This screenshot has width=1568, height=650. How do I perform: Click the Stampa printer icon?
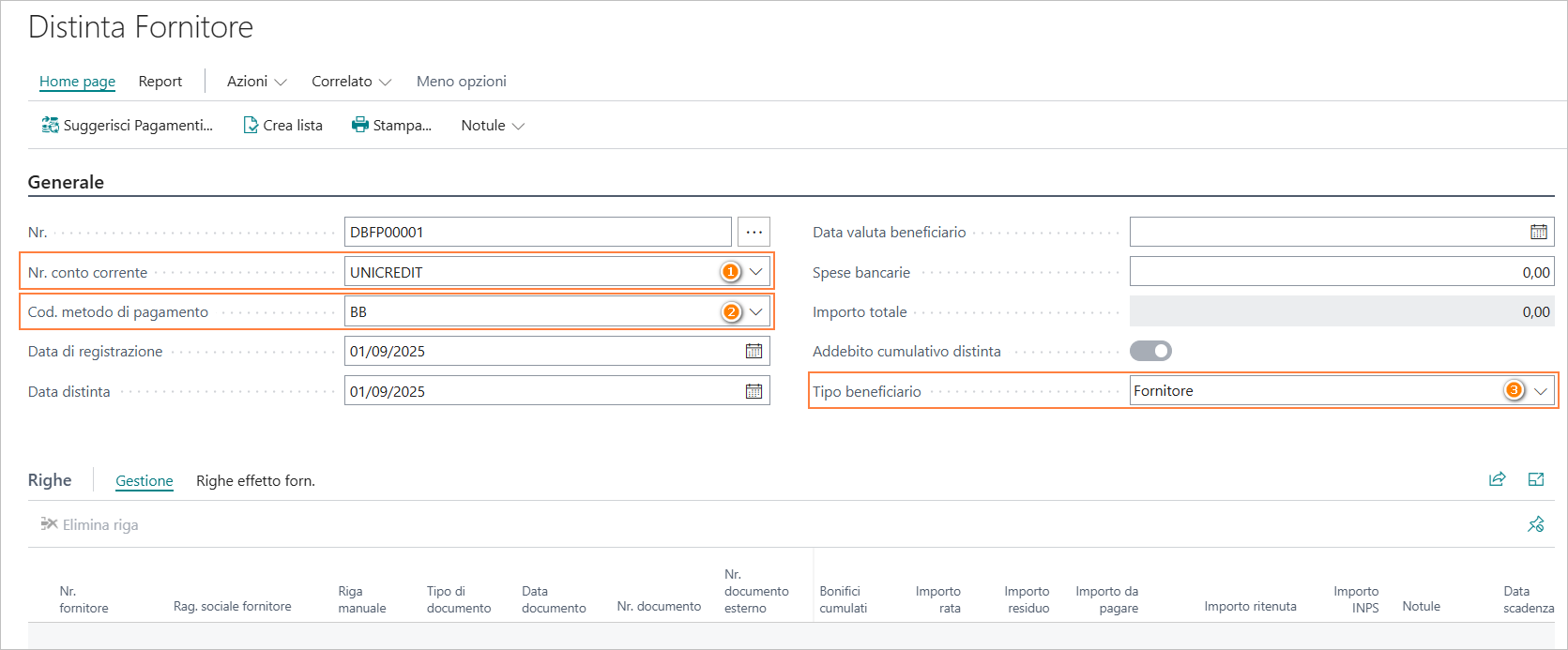coord(360,125)
